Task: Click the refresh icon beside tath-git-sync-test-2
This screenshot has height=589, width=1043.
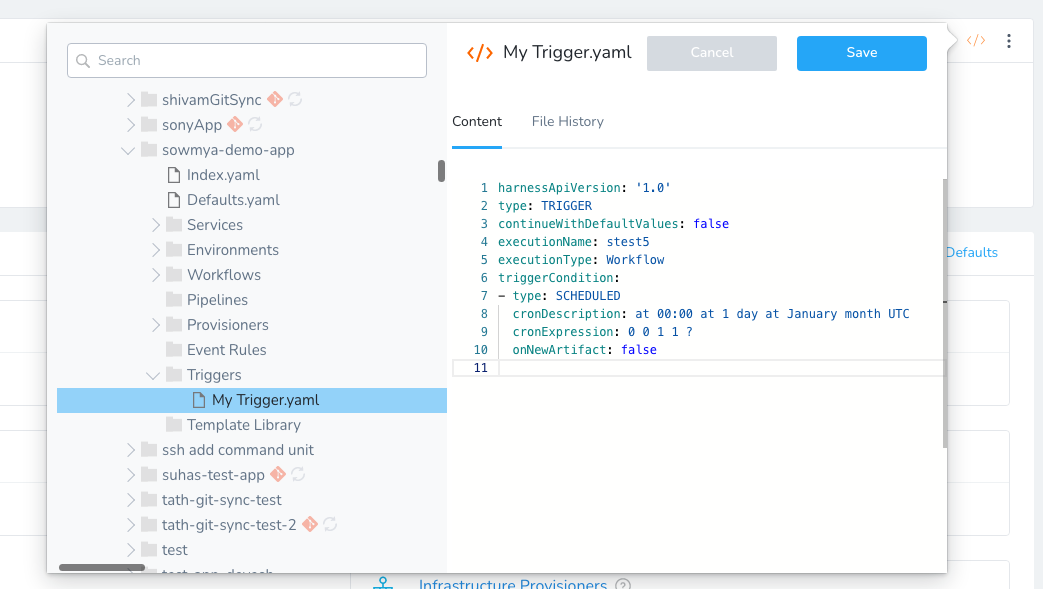Action: [x=330, y=524]
